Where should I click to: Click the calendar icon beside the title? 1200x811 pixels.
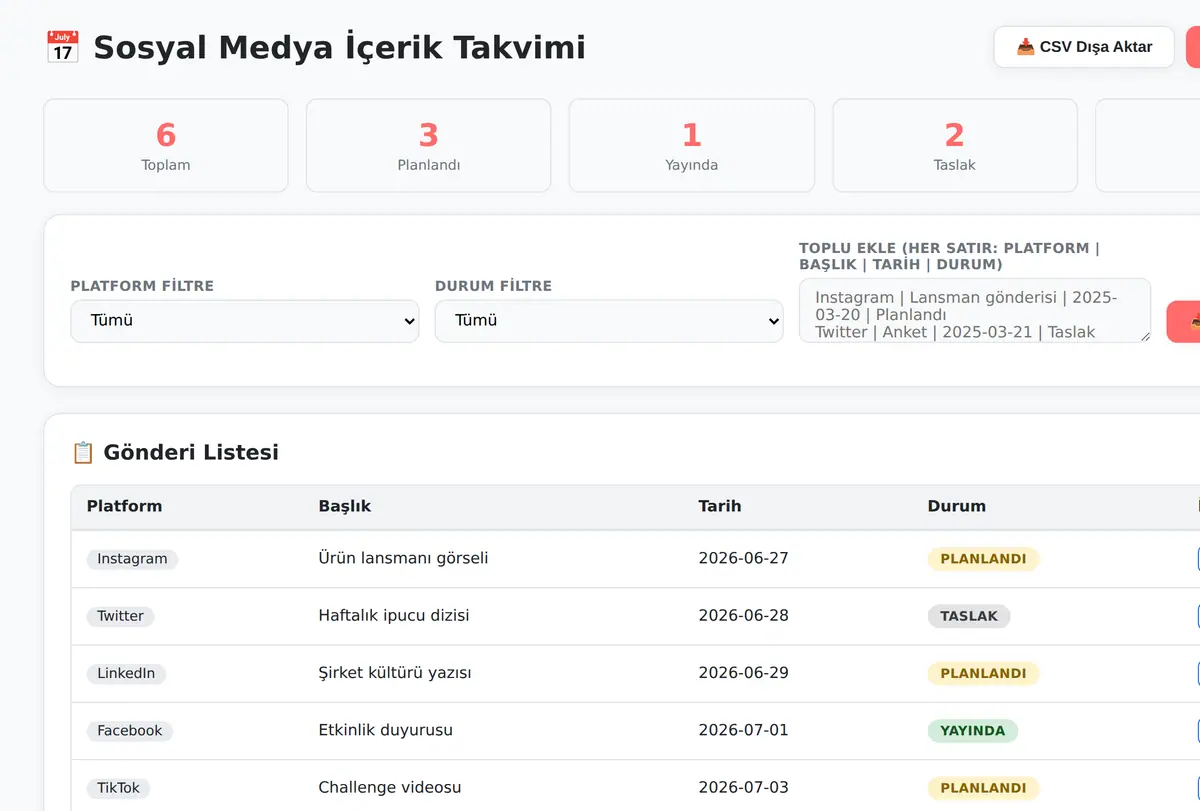62,47
